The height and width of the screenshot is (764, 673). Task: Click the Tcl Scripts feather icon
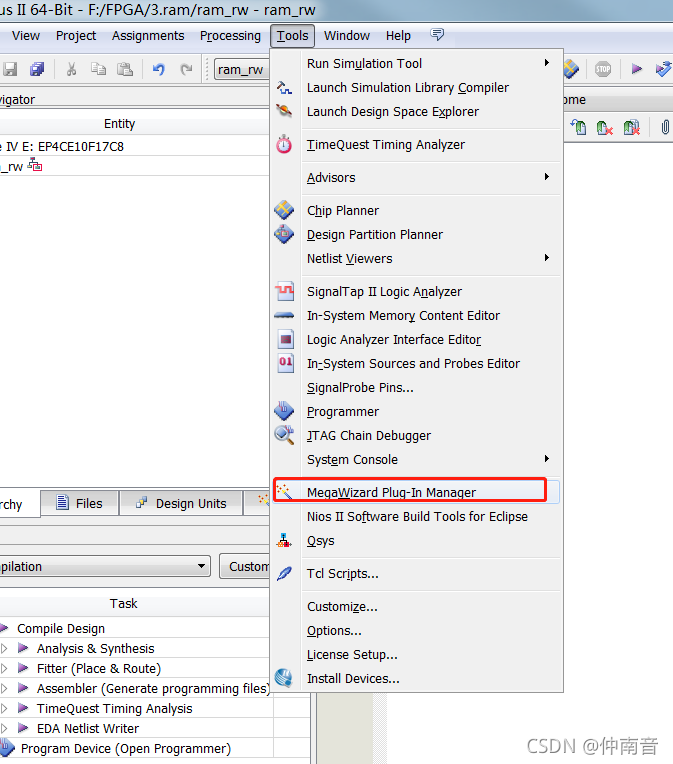pyautogui.click(x=284, y=573)
